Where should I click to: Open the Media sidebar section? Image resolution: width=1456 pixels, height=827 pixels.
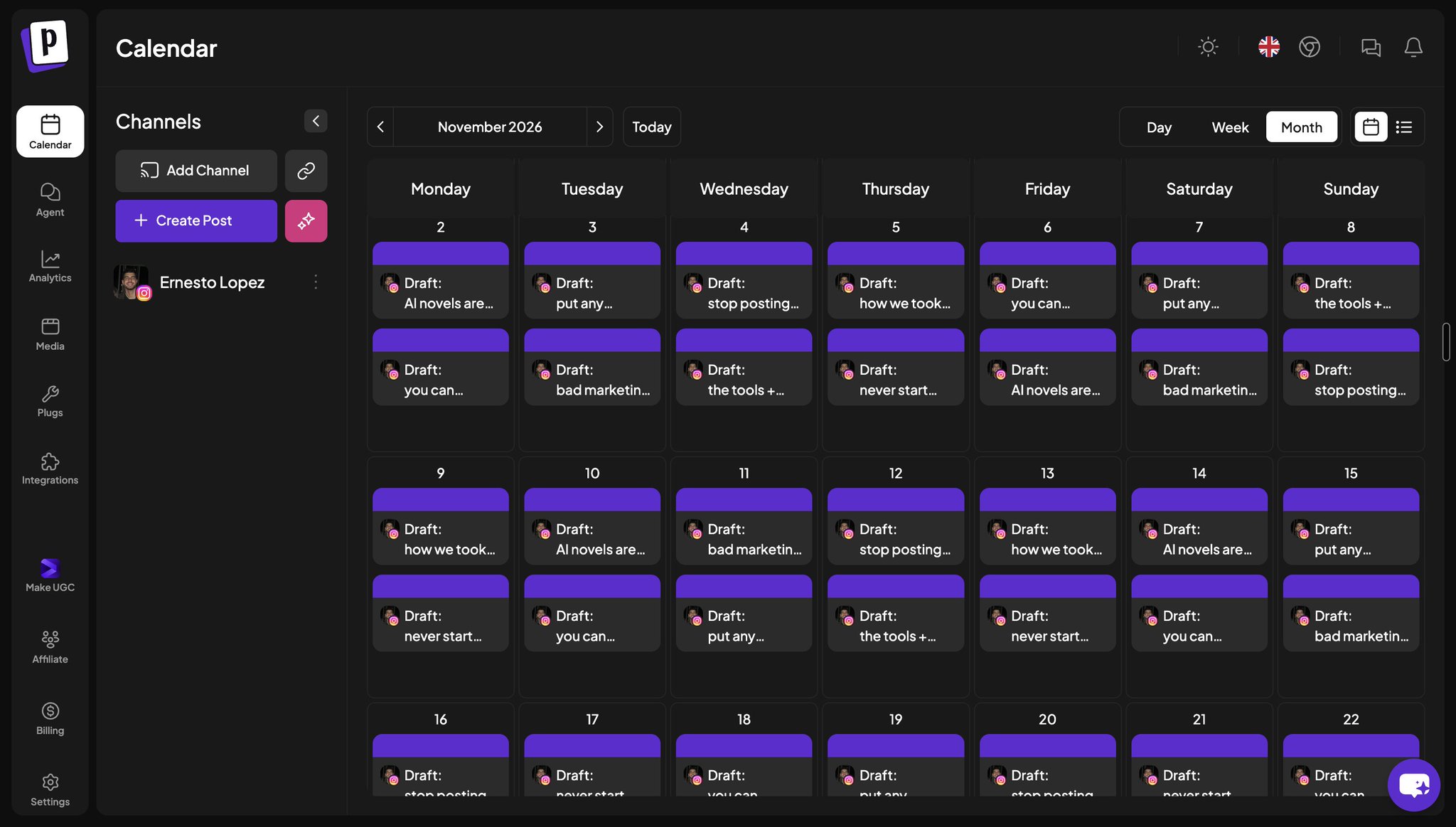[50, 334]
